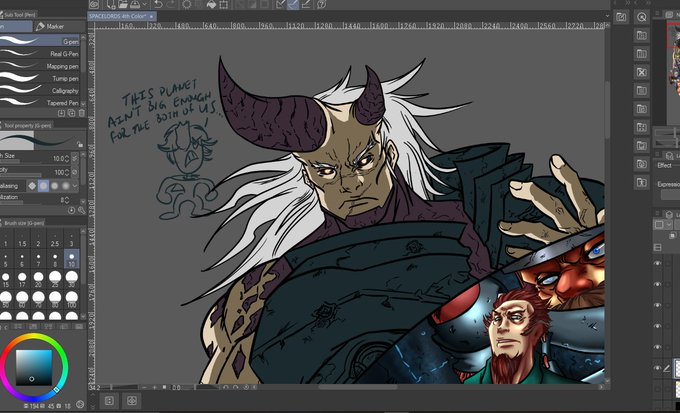The width and height of the screenshot is (680, 413).
Task: Select the Tapered Pen sub tool
Action: coord(40,103)
